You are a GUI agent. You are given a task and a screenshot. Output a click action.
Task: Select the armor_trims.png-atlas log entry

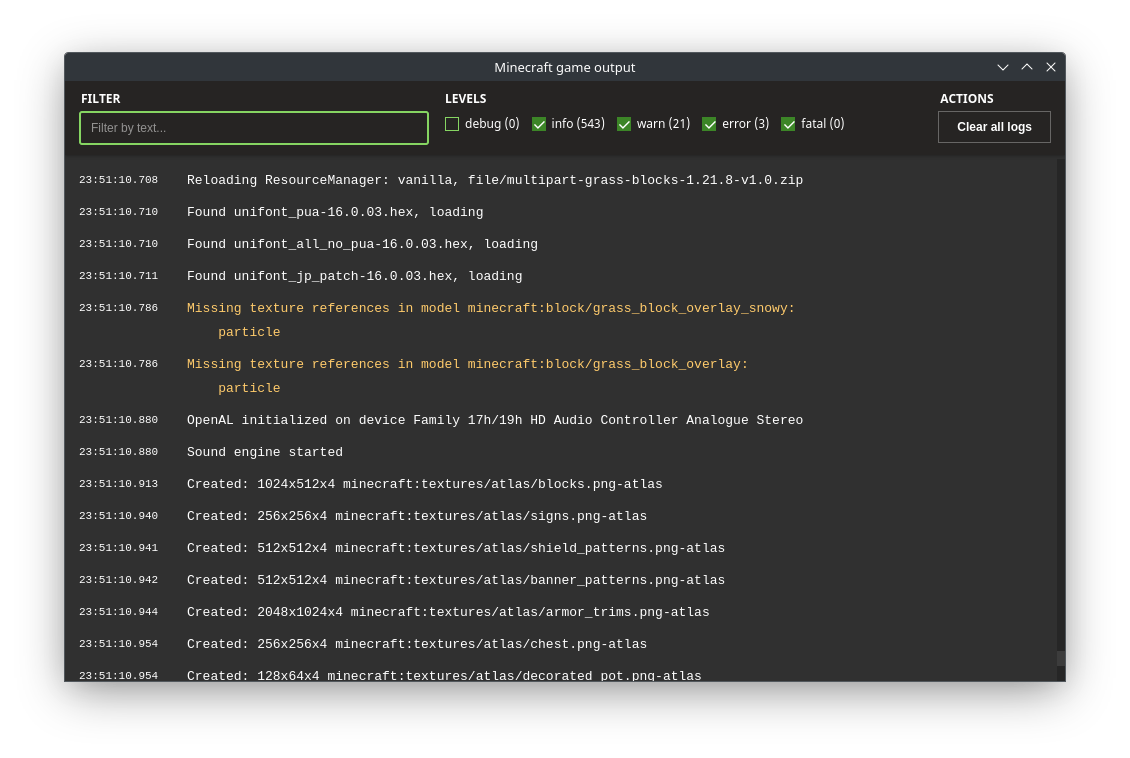[x=448, y=612]
